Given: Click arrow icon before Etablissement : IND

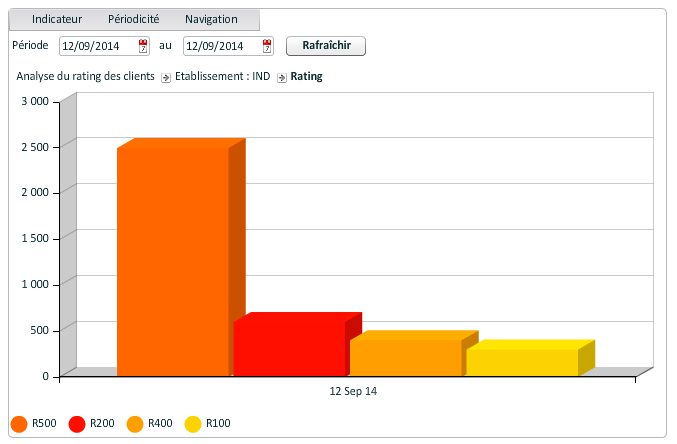Looking at the screenshot, I should 165,78.
